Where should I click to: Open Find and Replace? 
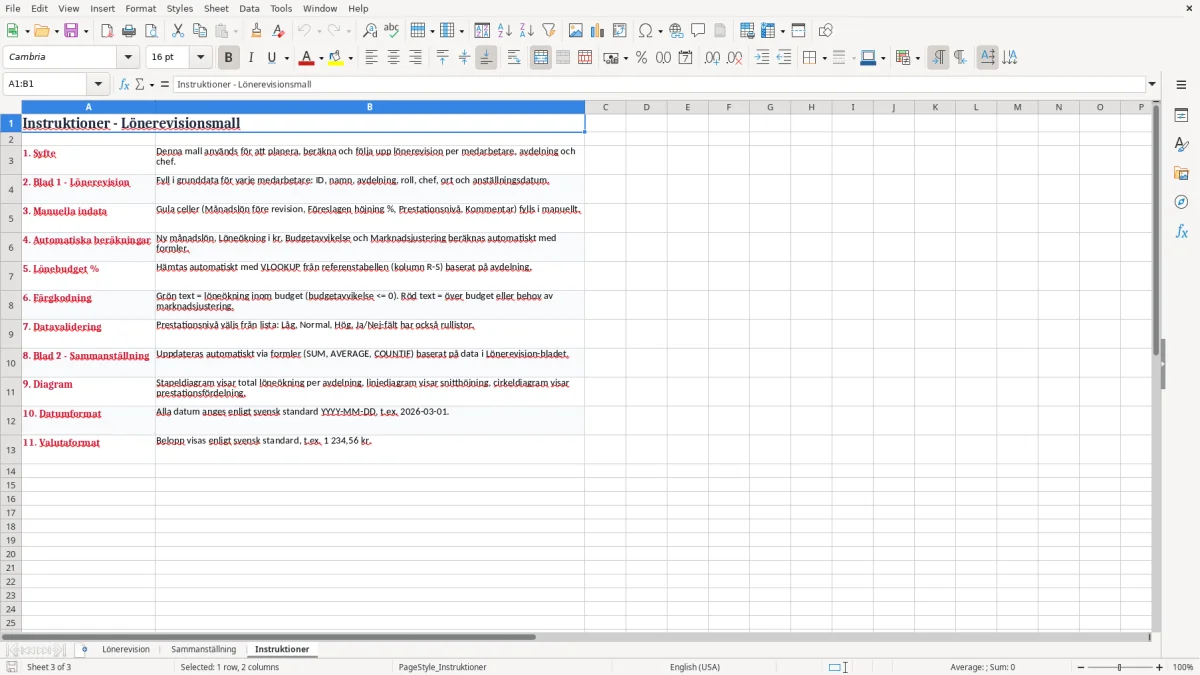(370, 31)
